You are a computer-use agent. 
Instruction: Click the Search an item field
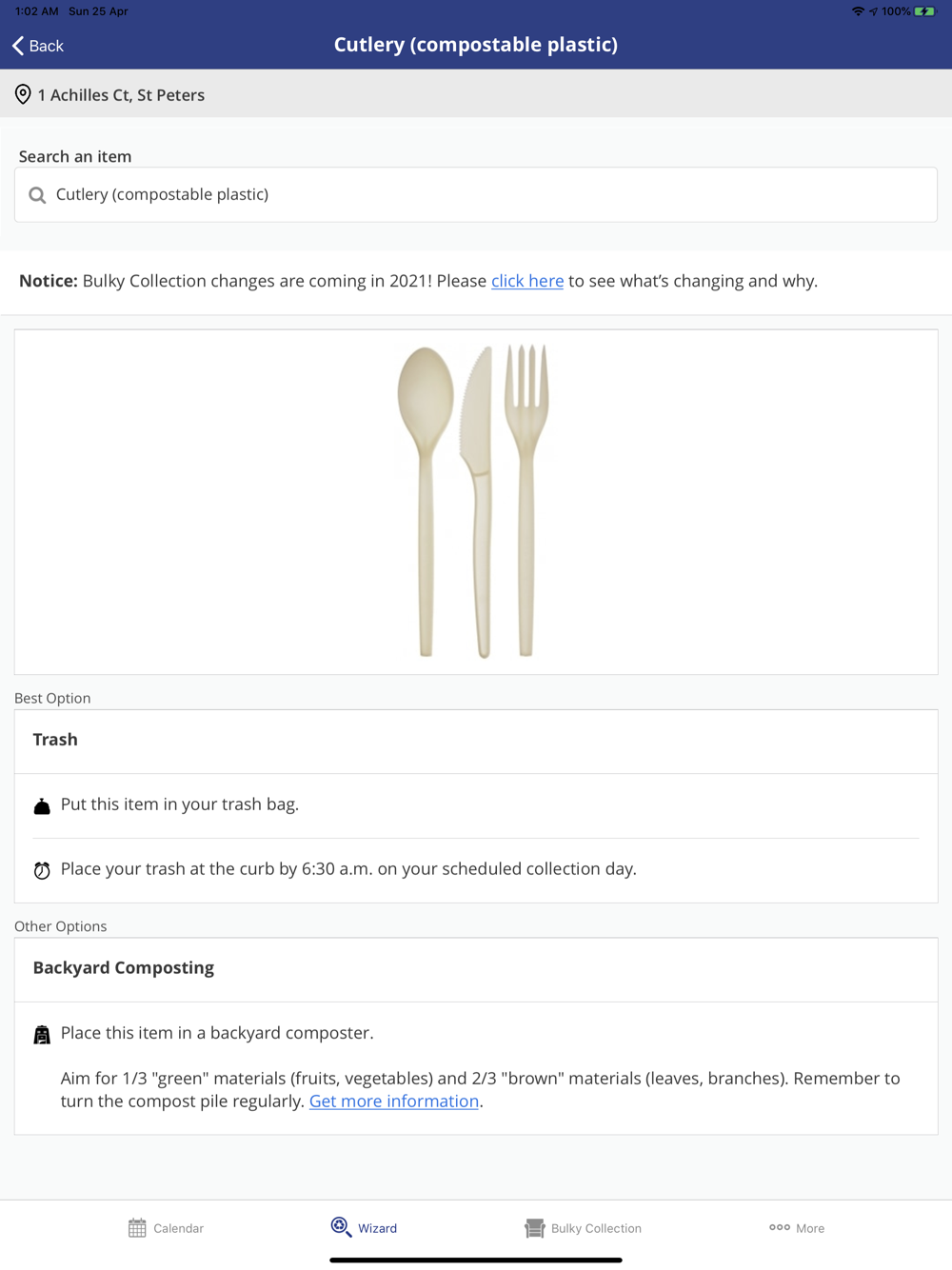[476, 195]
